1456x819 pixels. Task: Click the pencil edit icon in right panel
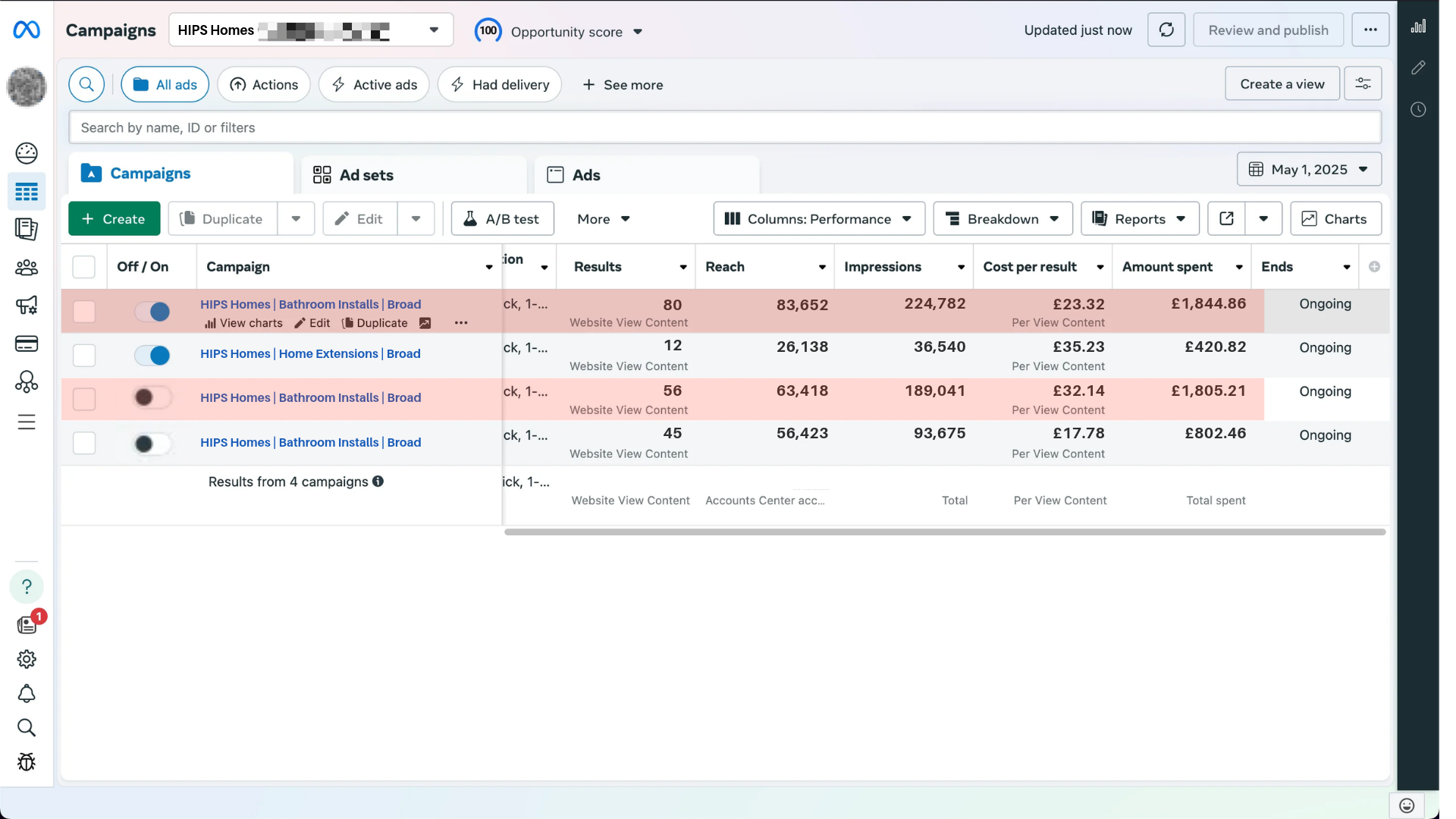tap(1418, 67)
